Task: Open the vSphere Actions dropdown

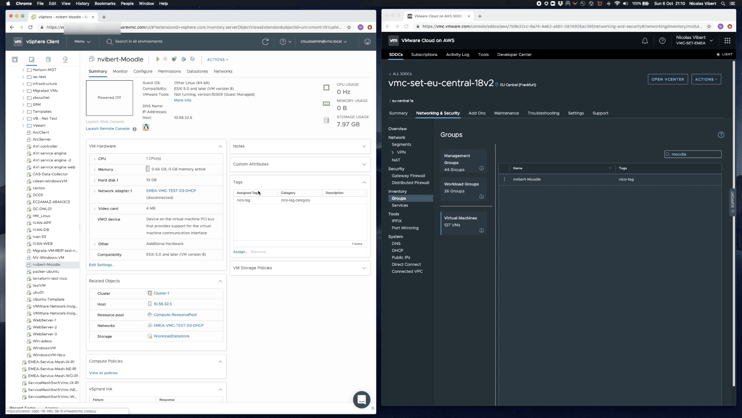Action: 217,59
